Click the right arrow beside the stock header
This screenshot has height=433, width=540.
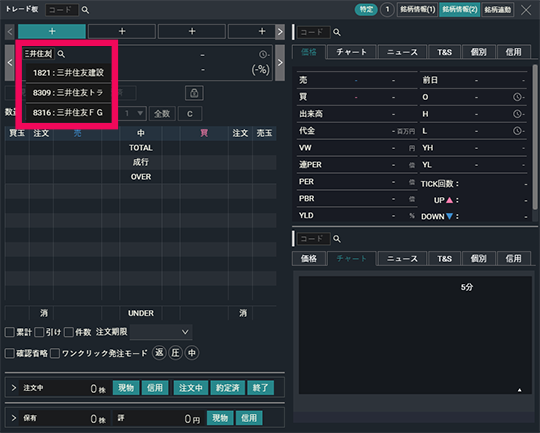click(280, 63)
